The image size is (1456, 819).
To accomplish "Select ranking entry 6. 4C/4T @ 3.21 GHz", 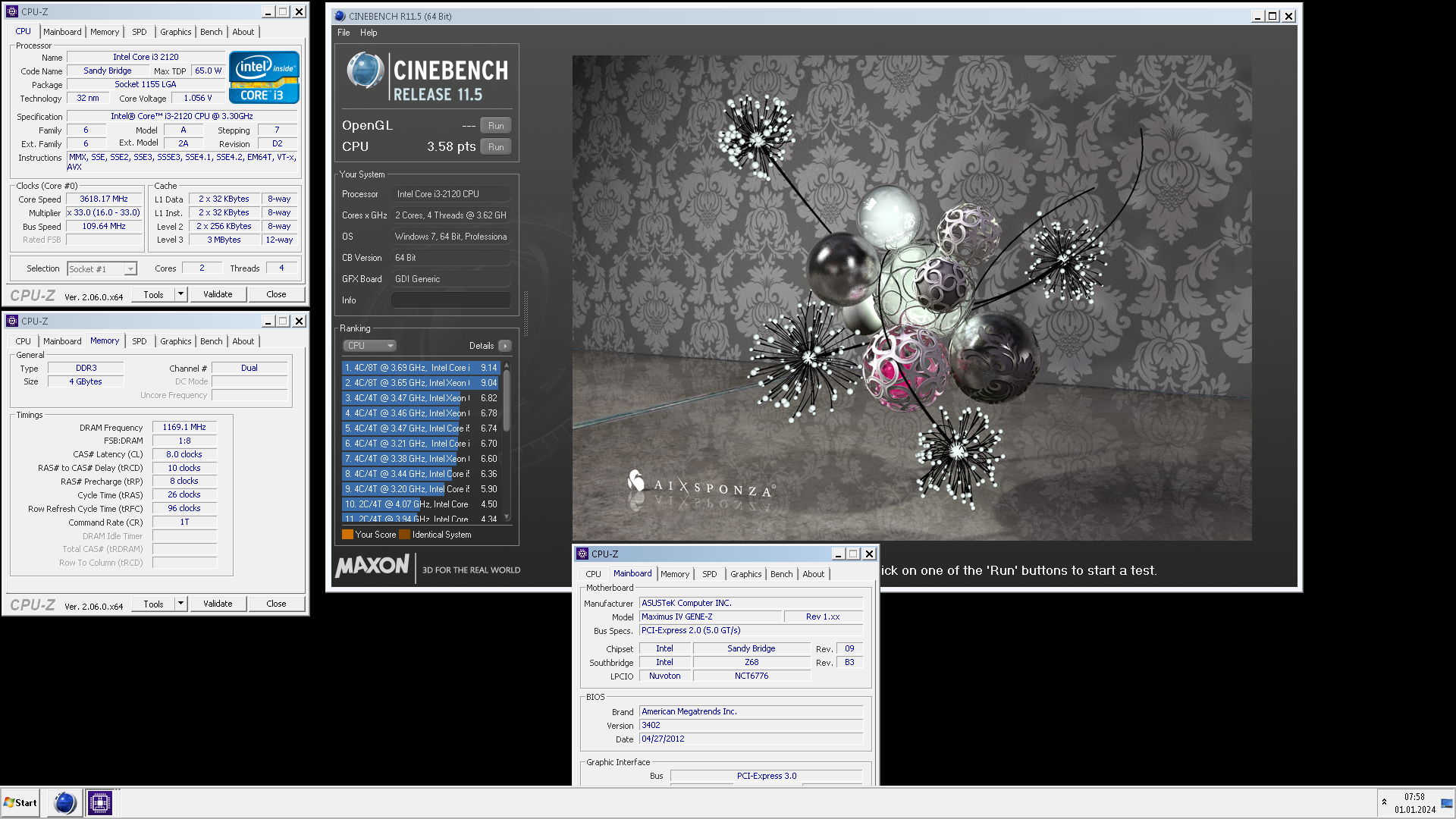I will [x=421, y=444].
